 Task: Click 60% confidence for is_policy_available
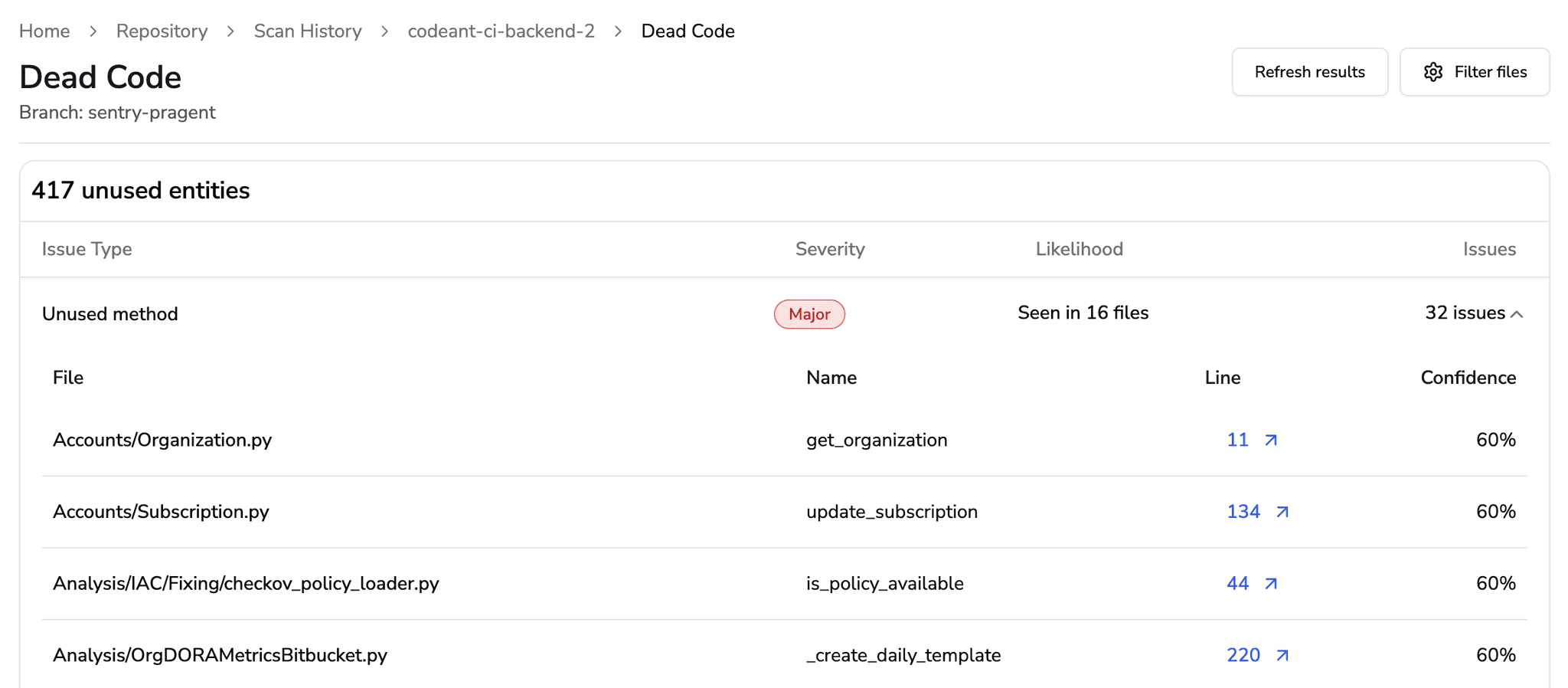1495,584
